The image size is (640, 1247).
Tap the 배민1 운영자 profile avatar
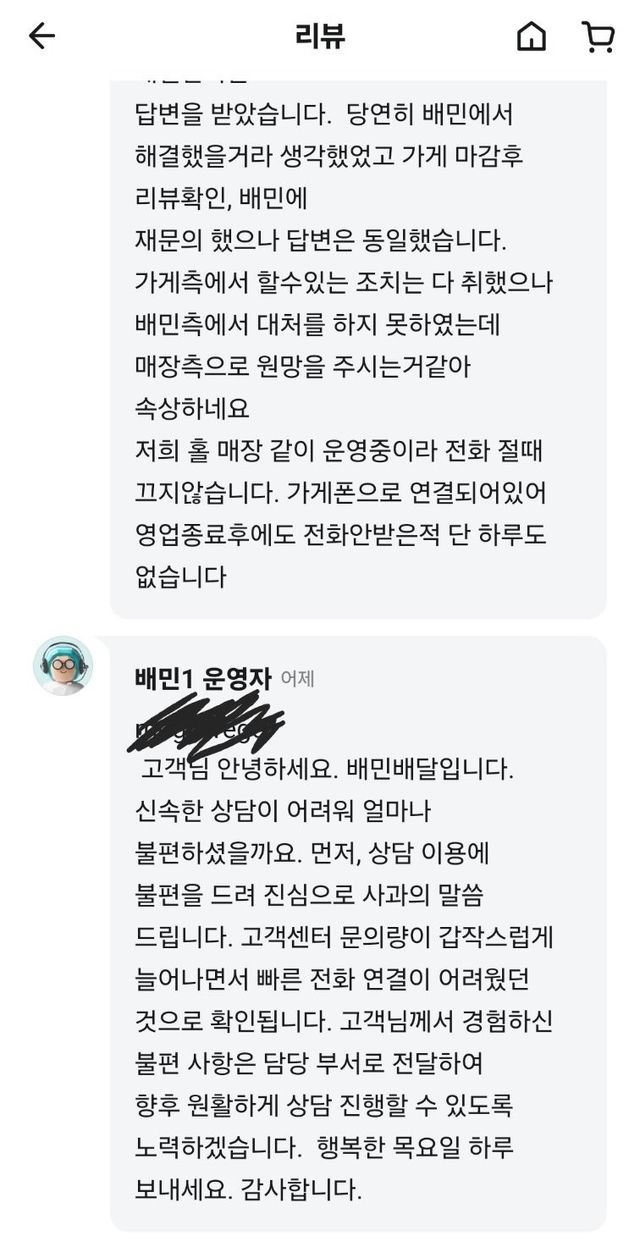[63, 665]
